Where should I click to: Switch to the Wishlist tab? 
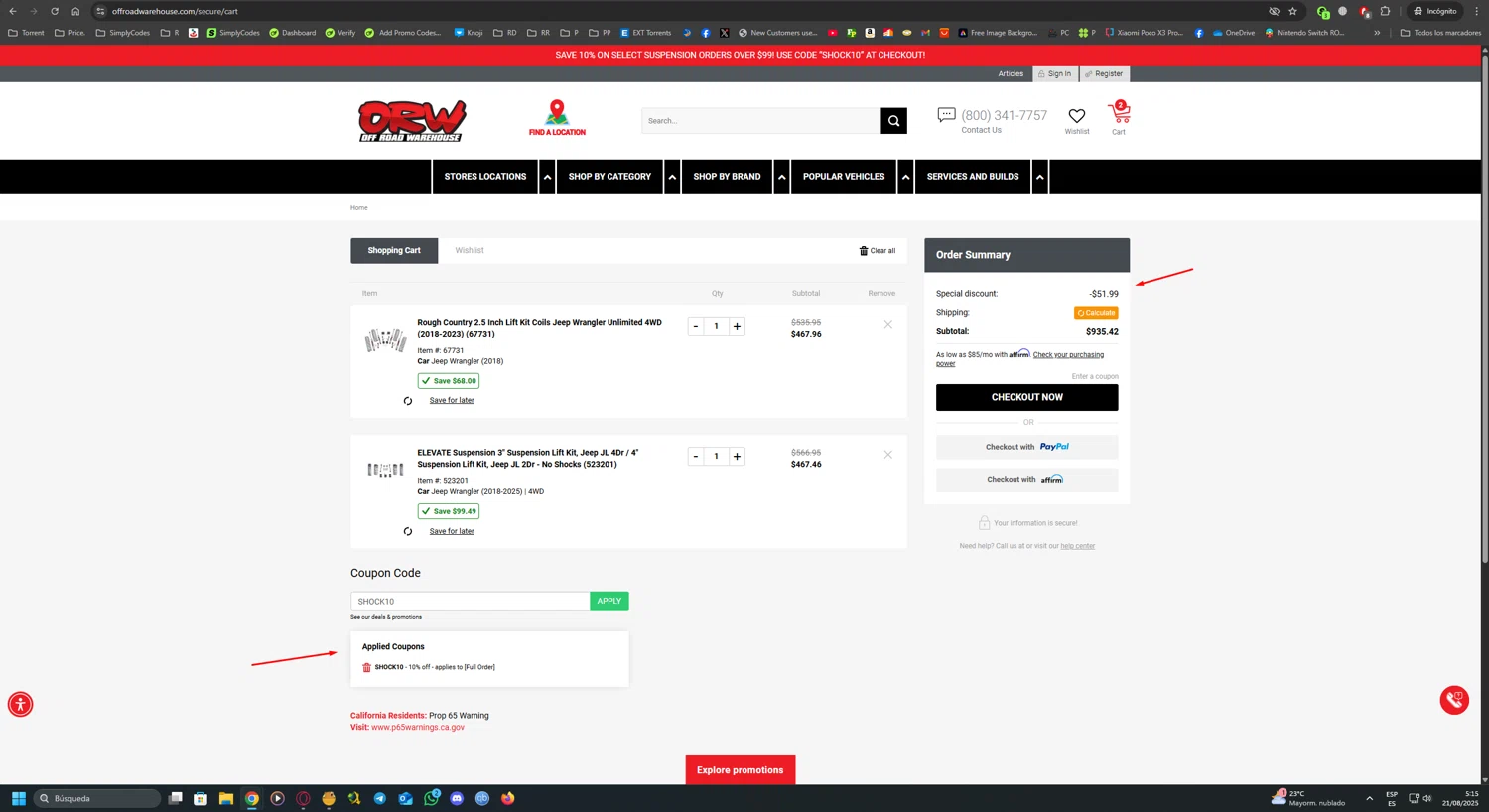pyautogui.click(x=470, y=250)
